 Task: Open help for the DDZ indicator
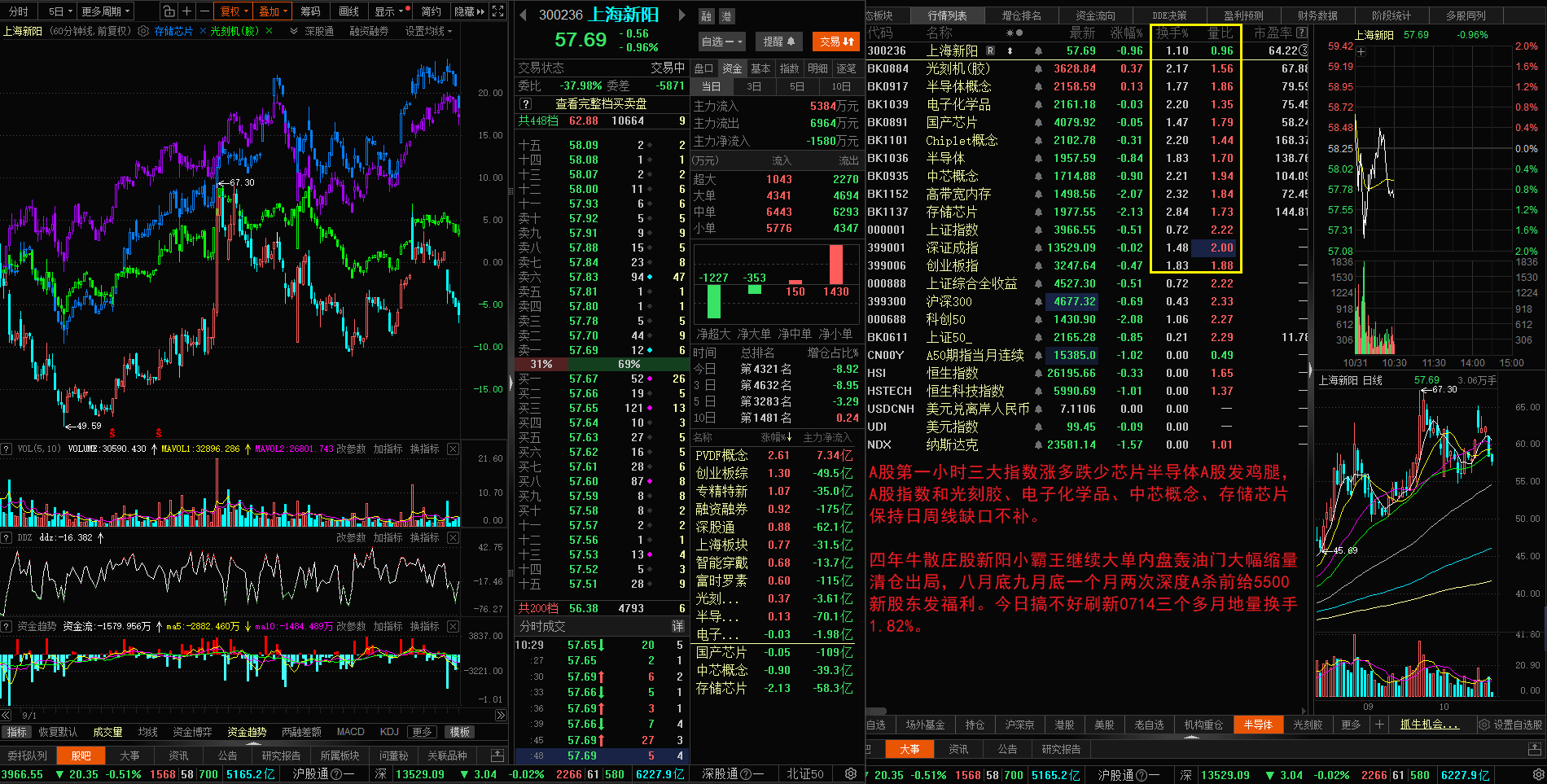(7, 537)
